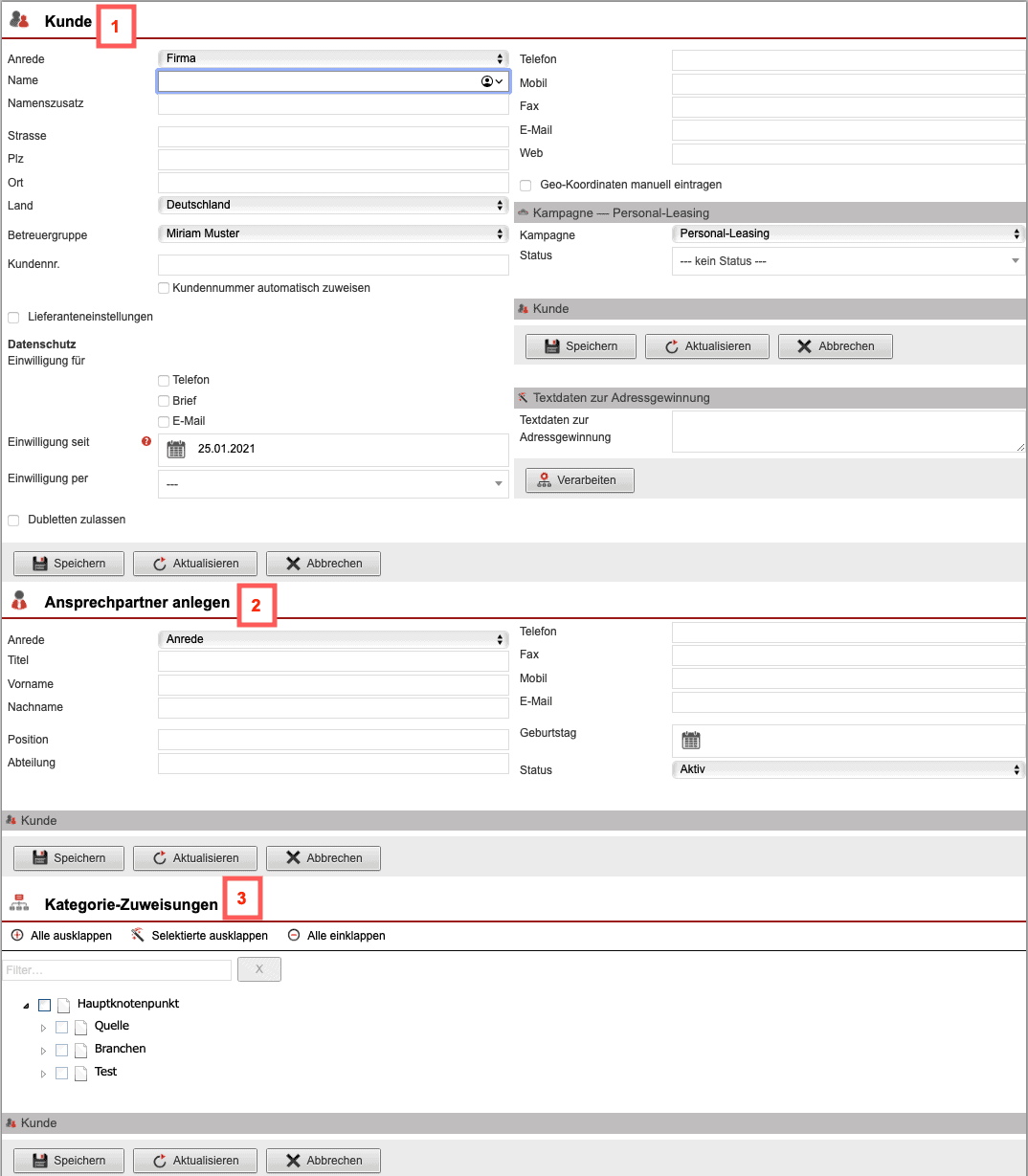
Task: Open the Geburtstag calendar picker icon
Action: 691,740
